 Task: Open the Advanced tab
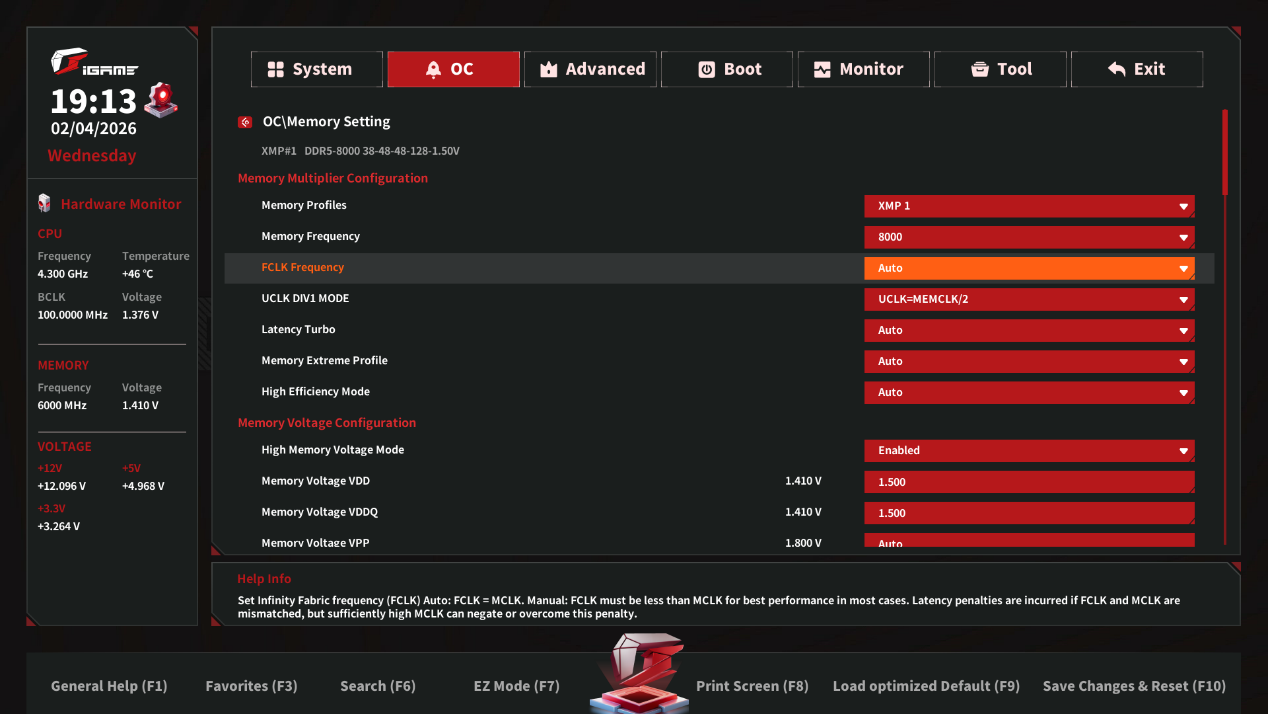[590, 69]
